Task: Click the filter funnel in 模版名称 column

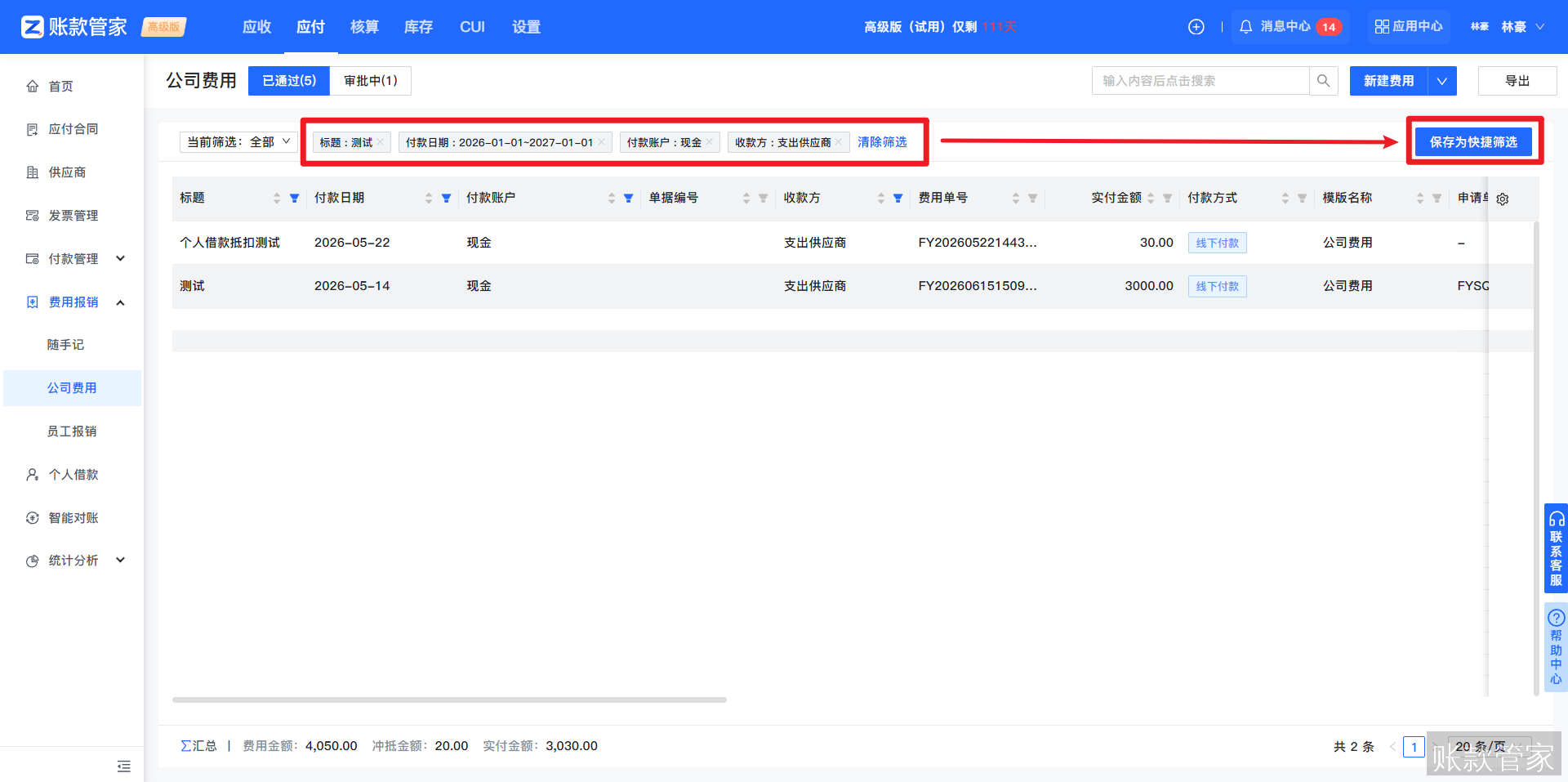Action: [x=1437, y=199]
